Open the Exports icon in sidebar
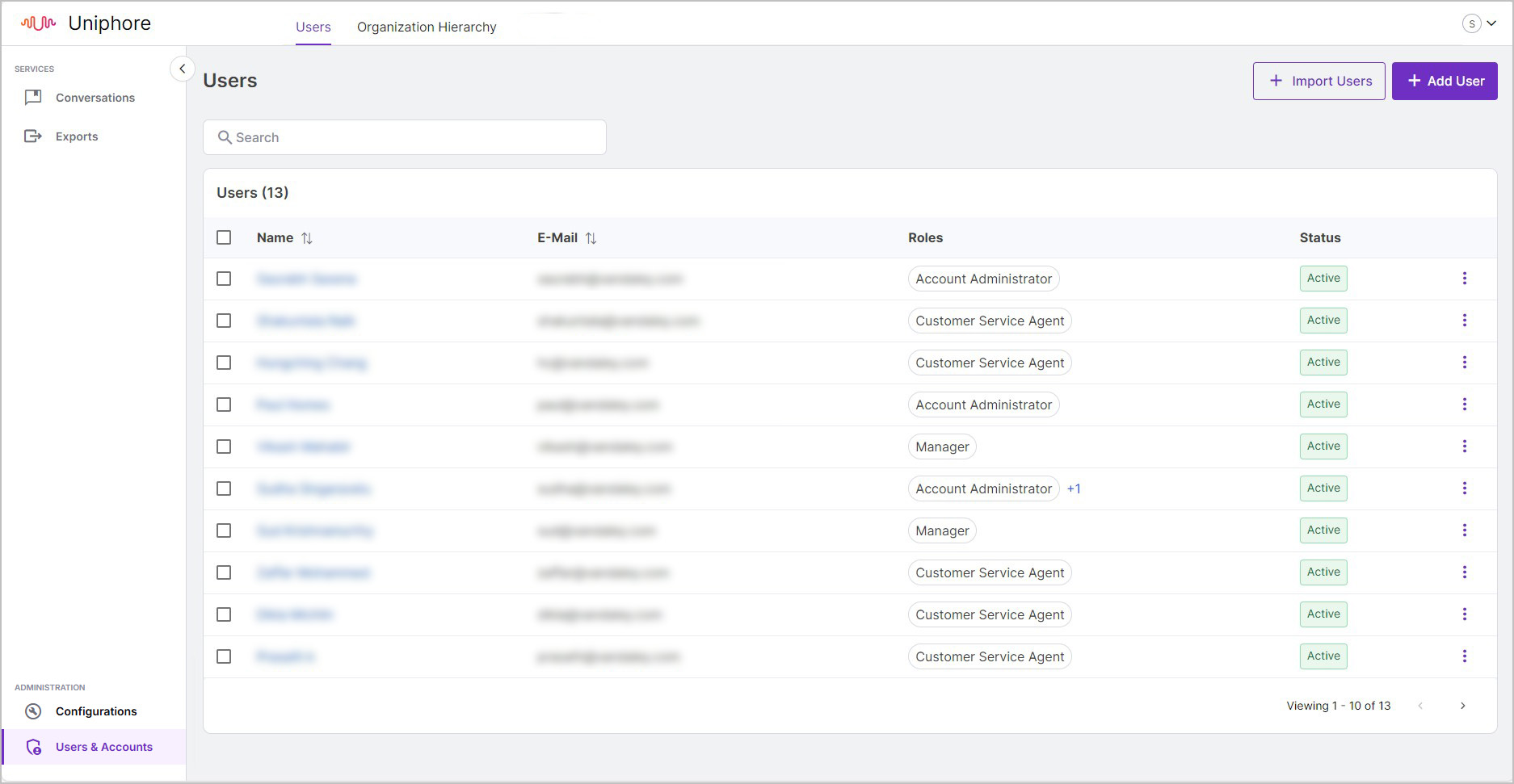Image resolution: width=1514 pixels, height=784 pixels. click(x=33, y=136)
